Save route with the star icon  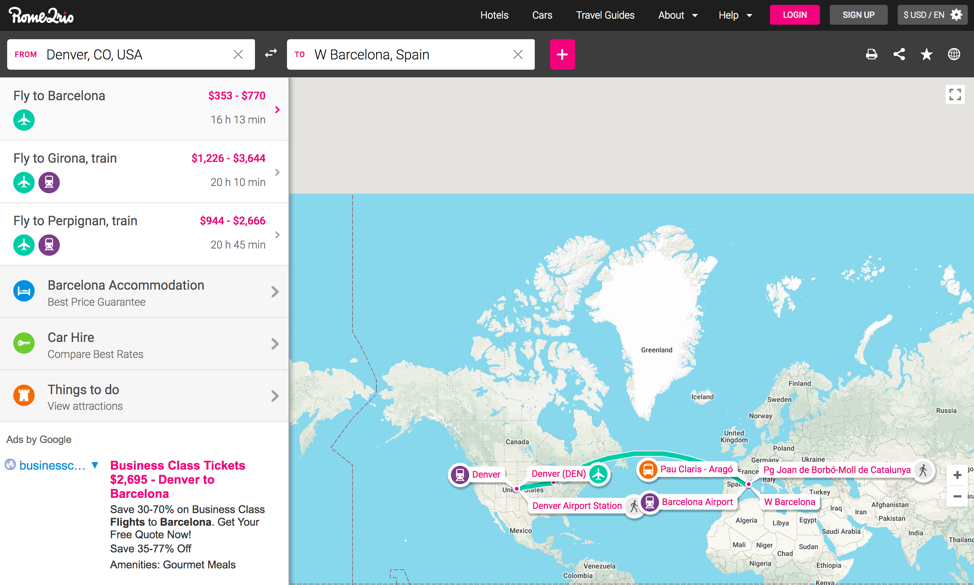coord(926,55)
